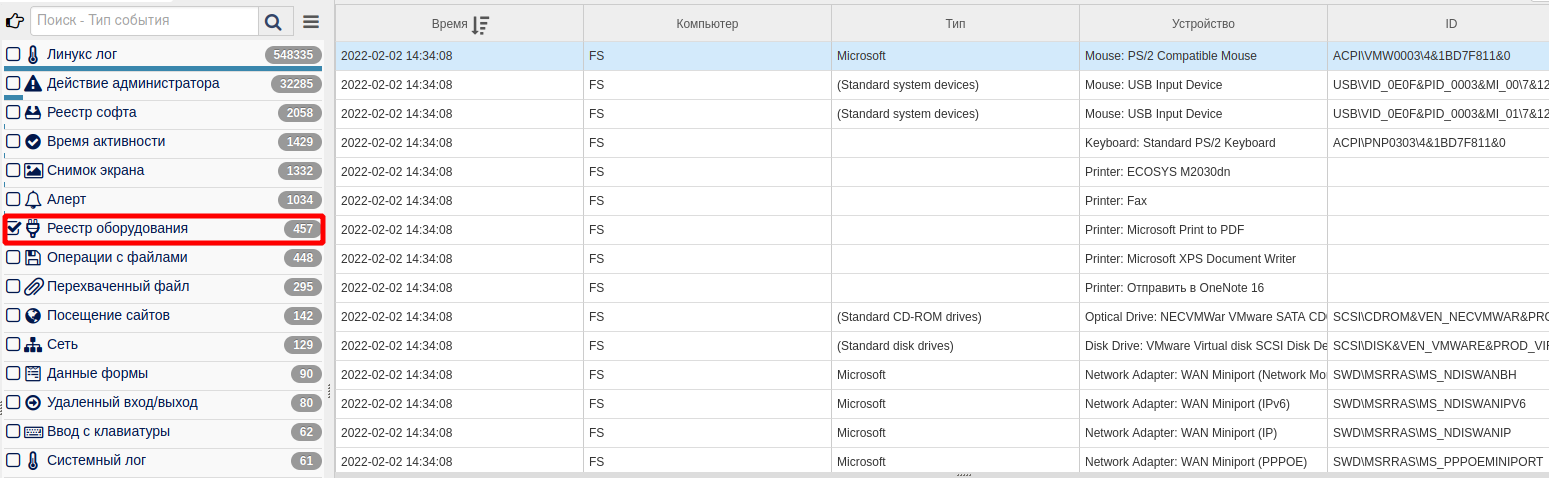Click the warning triangle icon for Действие администратора

[33, 84]
